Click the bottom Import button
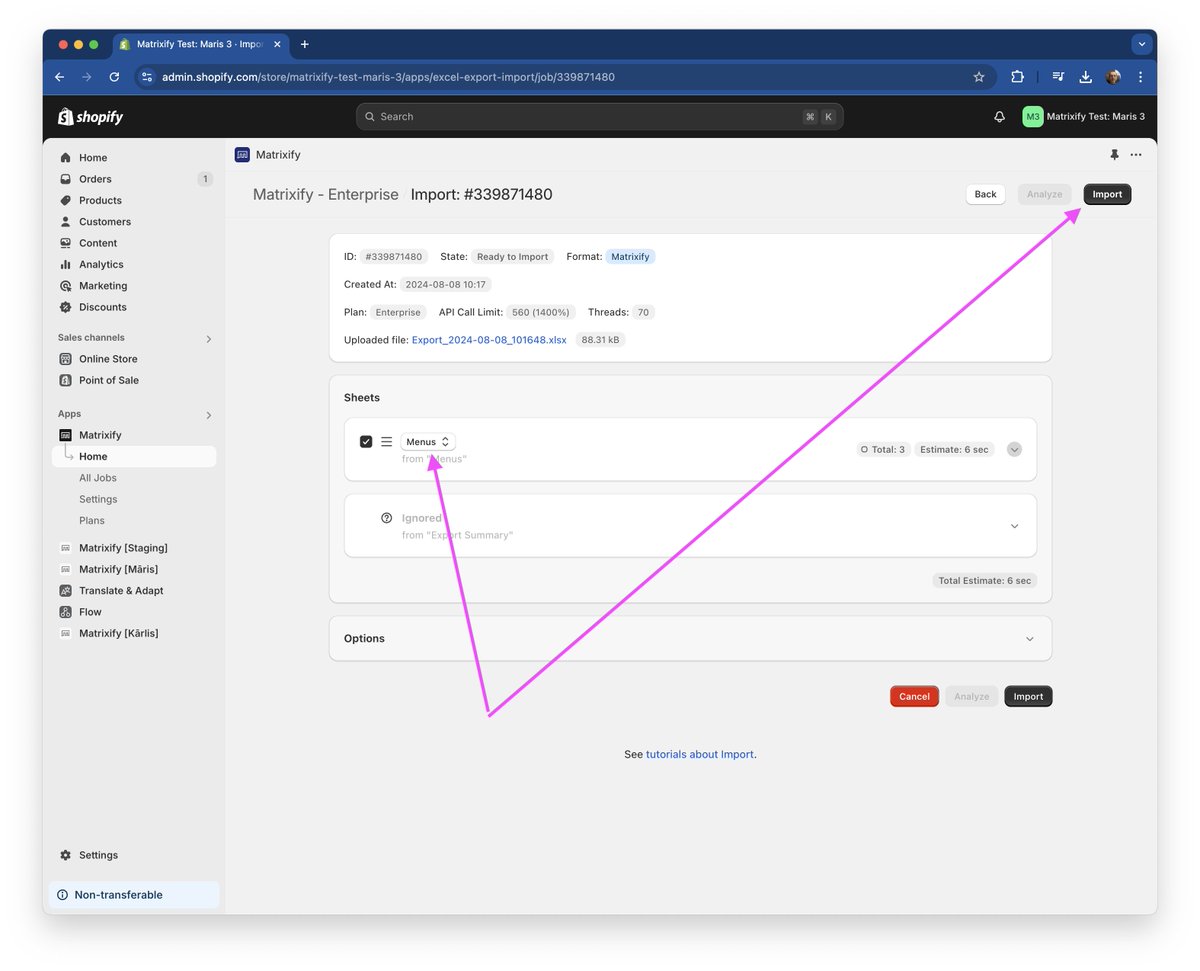The image size is (1200, 971). (1028, 696)
